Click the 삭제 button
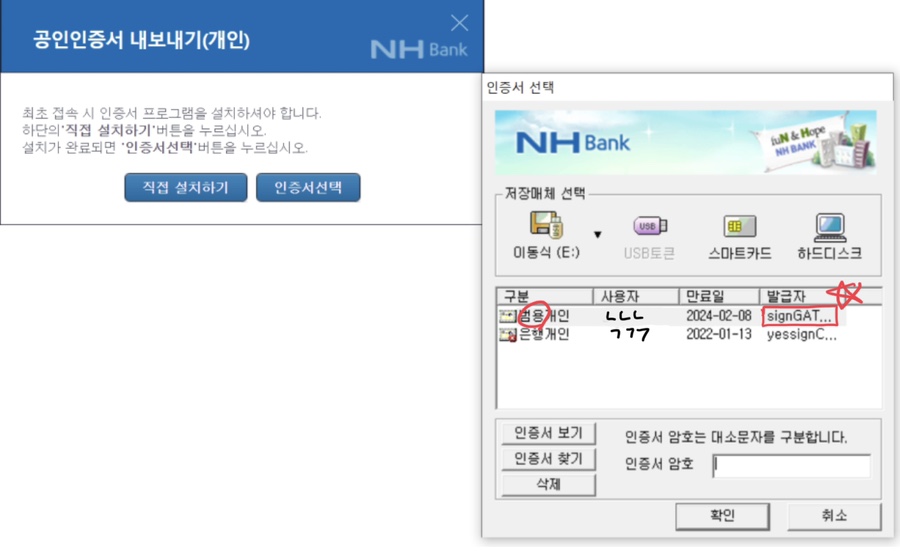Viewport: 900px width, 552px height. click(548, 484)
